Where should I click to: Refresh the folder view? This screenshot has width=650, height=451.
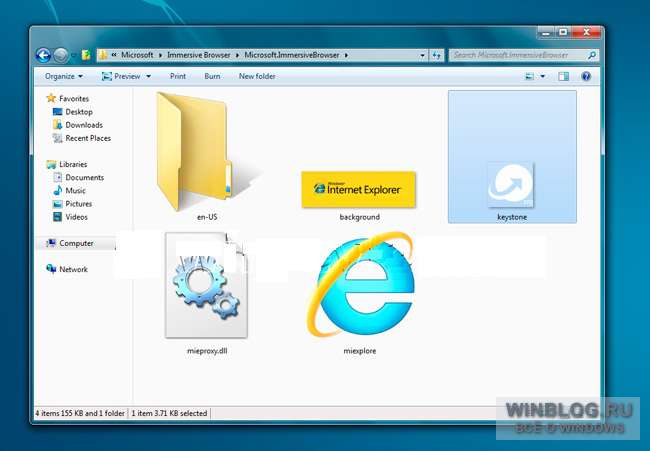[436, 55]
